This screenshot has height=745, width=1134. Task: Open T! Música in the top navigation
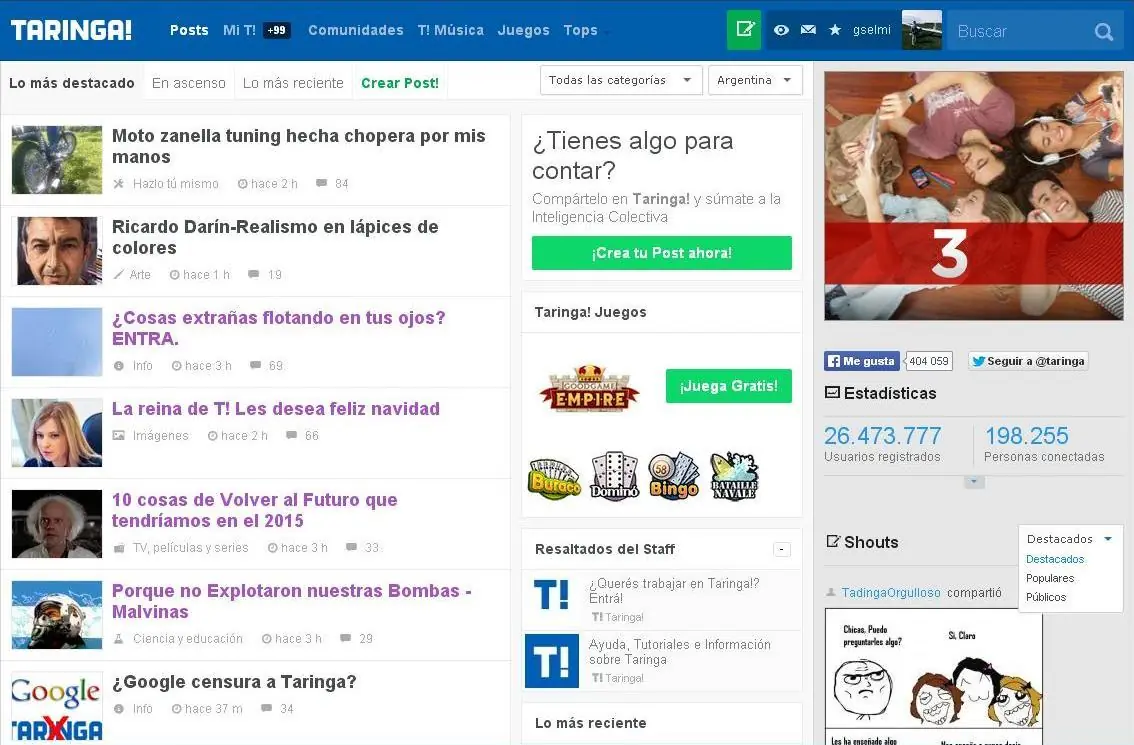coord(451,30)
